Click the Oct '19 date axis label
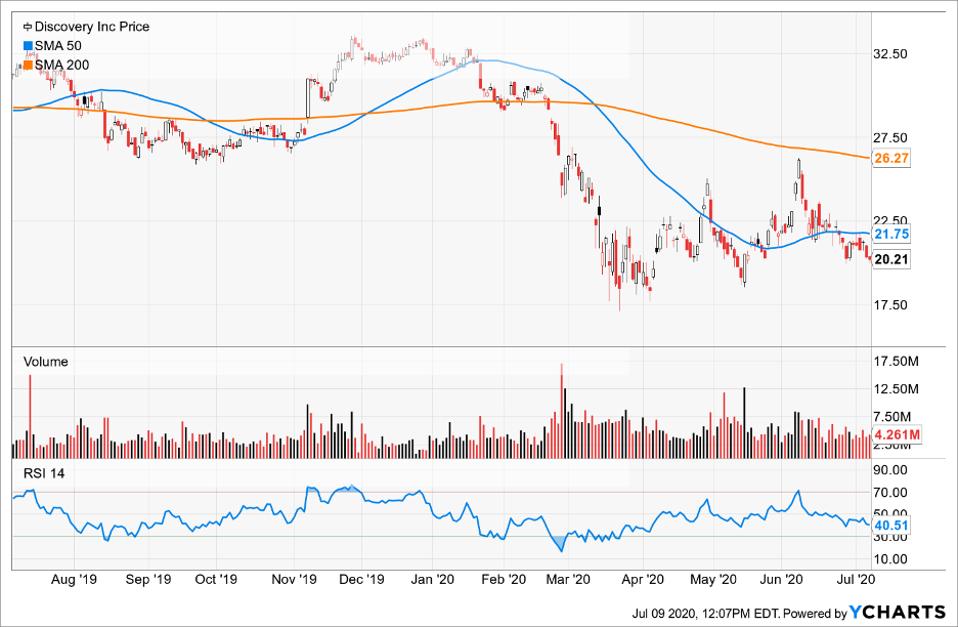Image resolution: width=958 pixels, height=627 pixels. coord(215,579)
